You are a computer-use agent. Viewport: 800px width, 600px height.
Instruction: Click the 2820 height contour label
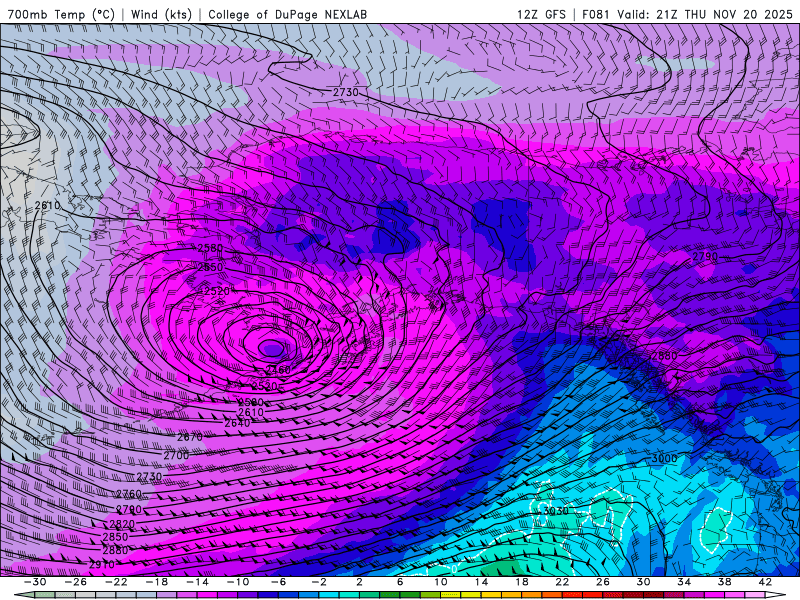[x=122, y=524]
